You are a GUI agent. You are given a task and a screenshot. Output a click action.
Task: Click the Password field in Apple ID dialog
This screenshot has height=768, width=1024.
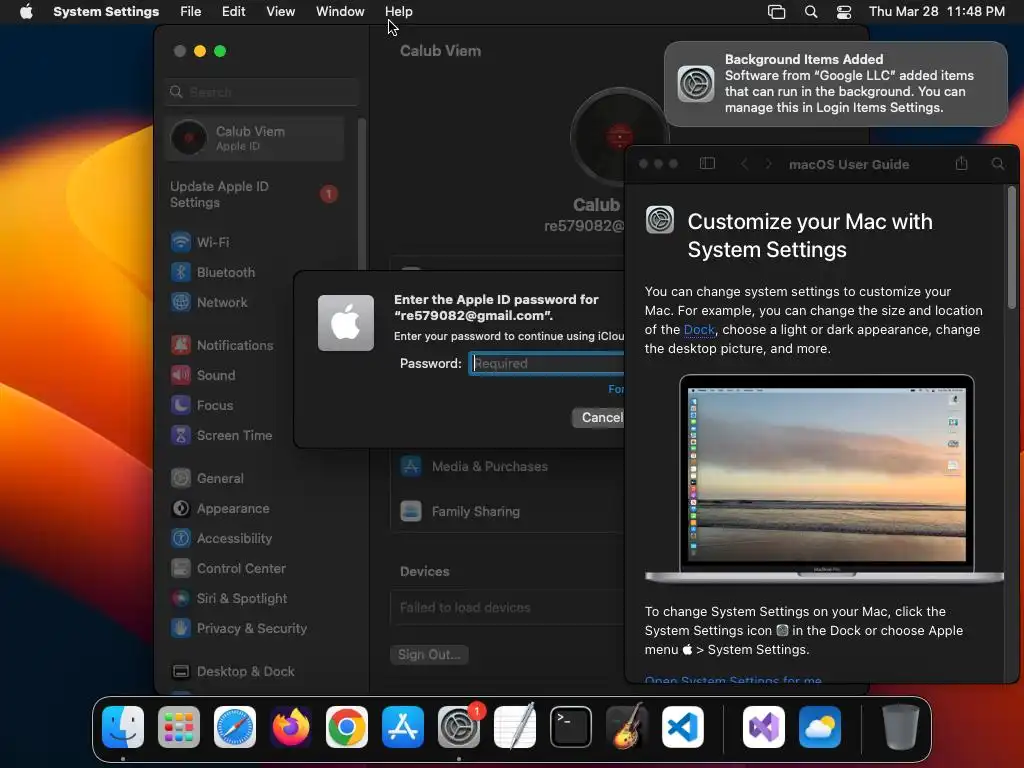click(547, 363)
